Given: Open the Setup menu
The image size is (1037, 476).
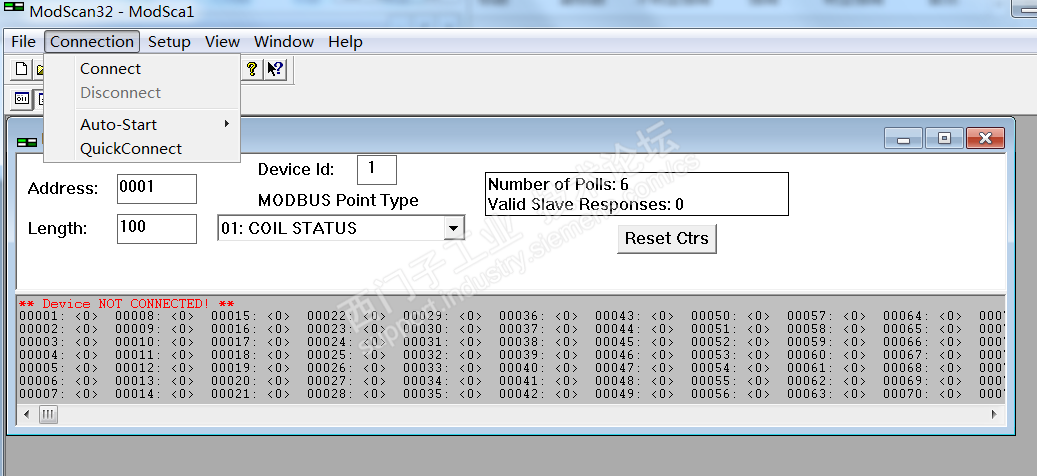Looking at the screenshot, I should (169, 42).
